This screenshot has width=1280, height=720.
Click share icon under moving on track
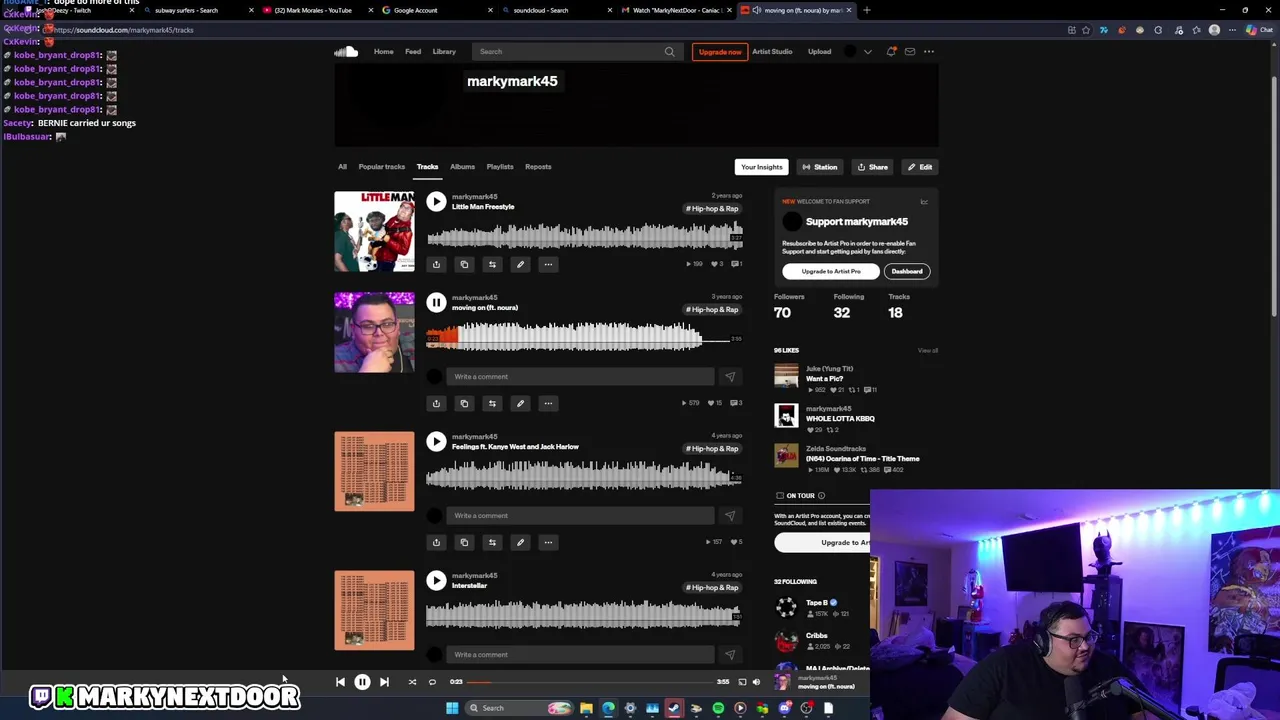pyautogui.click(x=436, y=403)
